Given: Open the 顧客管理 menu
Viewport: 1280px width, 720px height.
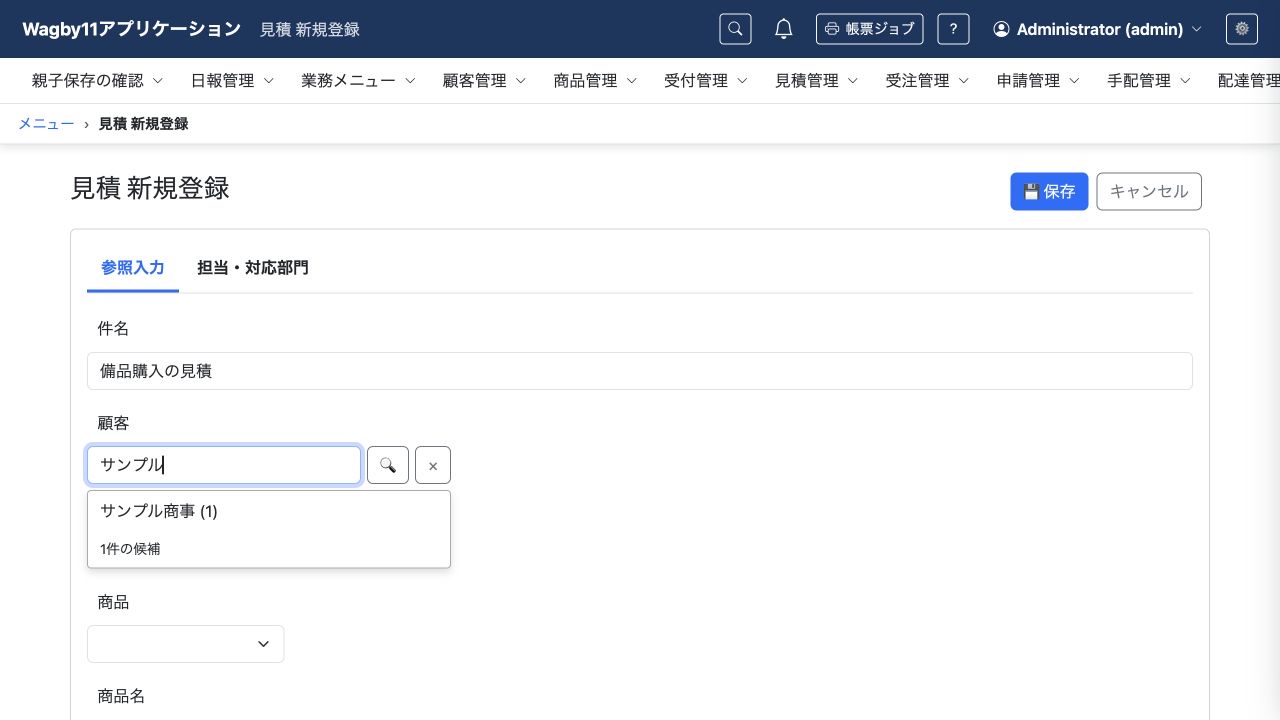Looking at the screenshot, I should click(x=484, y=81).
